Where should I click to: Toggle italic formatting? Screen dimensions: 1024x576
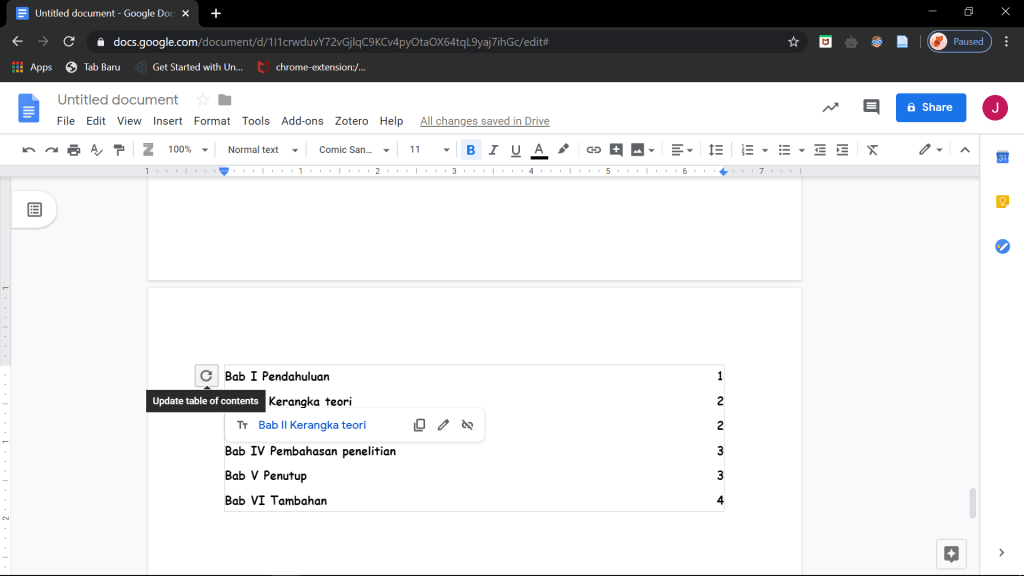click(x=493, y=150)
